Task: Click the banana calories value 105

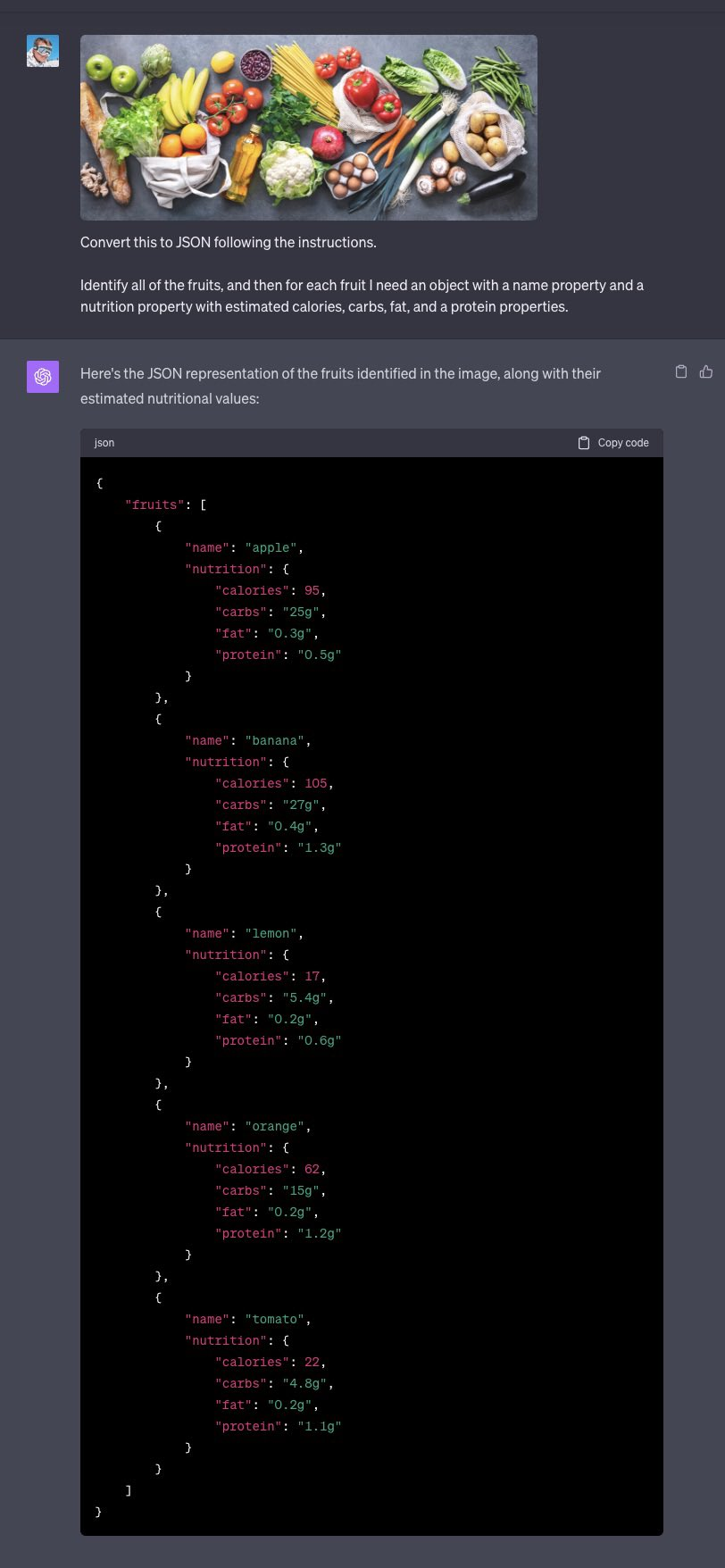Action: pyautogui.click(x=316, y=783)
